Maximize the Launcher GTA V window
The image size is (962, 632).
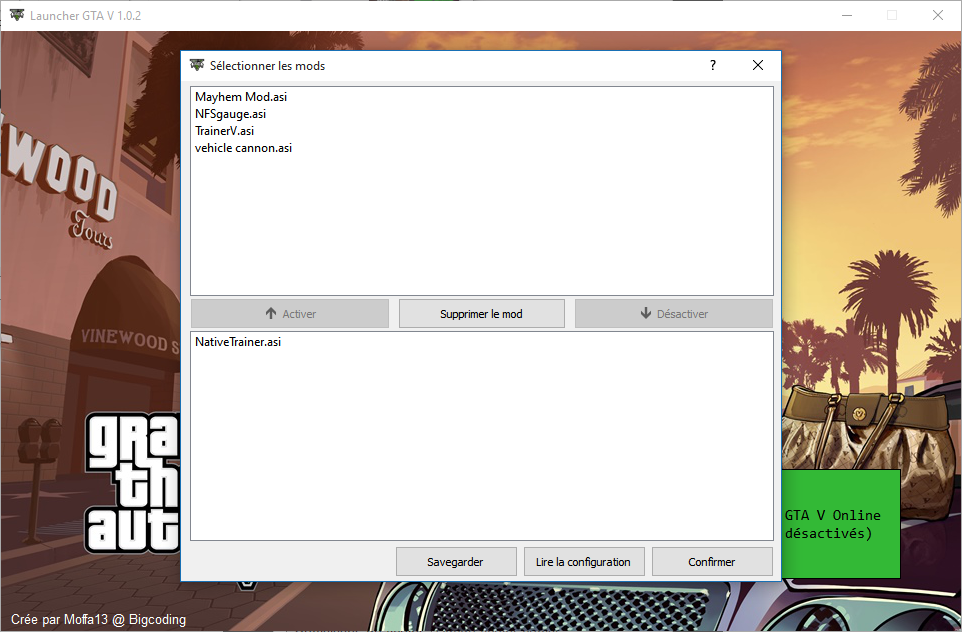coord(892,16)
